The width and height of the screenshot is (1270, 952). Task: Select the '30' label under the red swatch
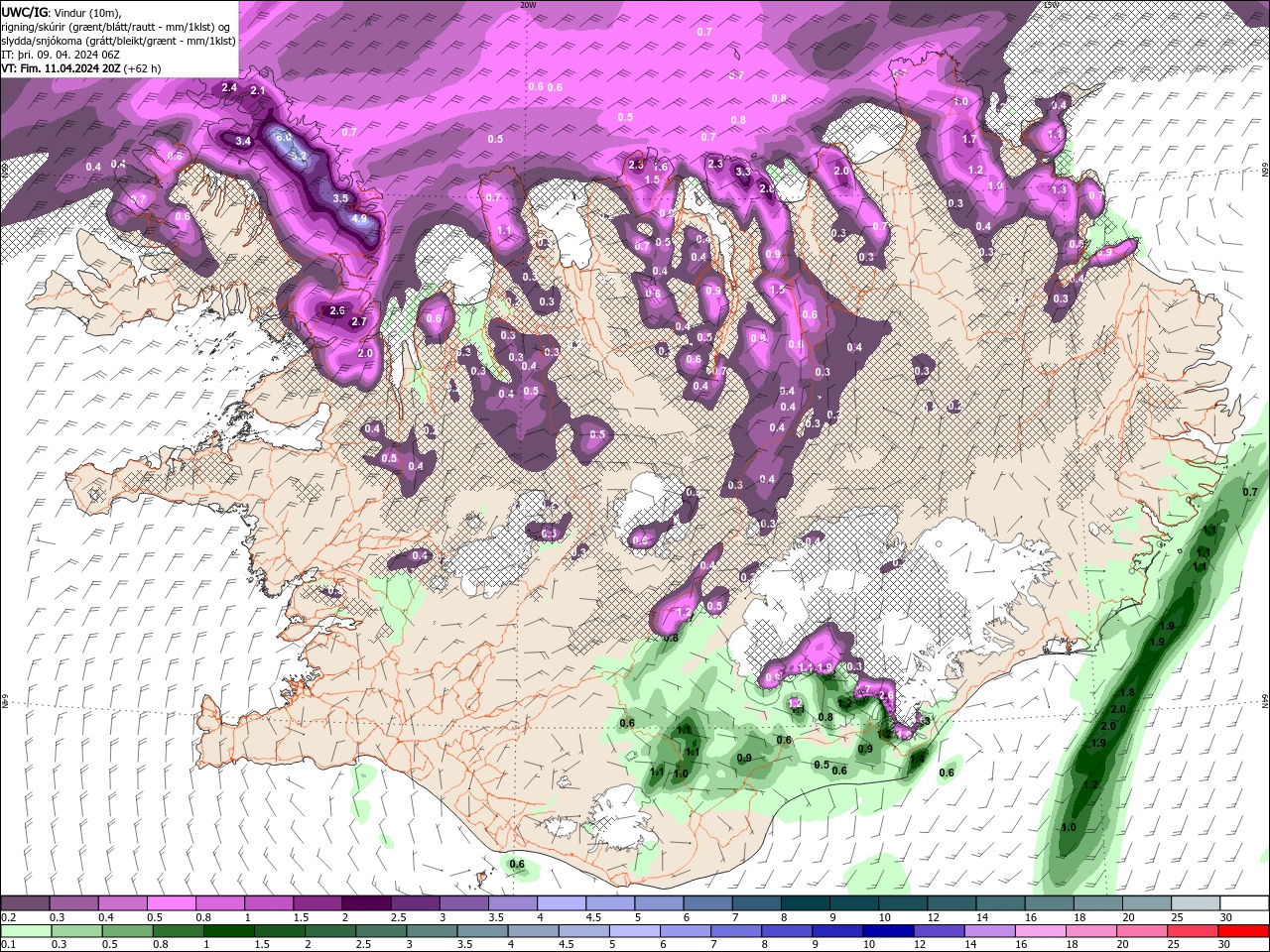[1226, 945]
